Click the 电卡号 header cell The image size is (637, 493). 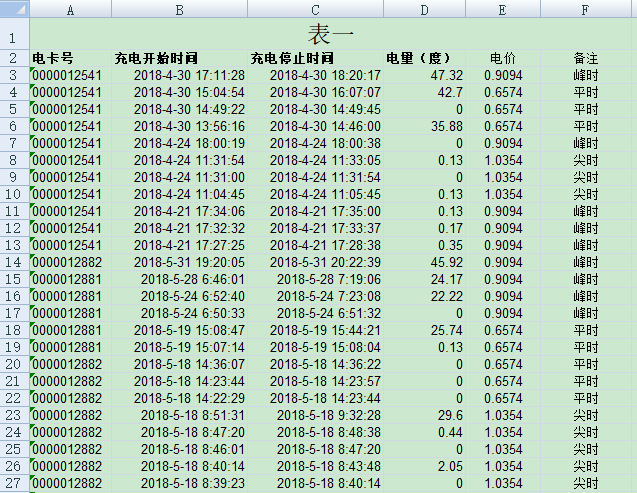pyautogui.click(x=70, y=58)
